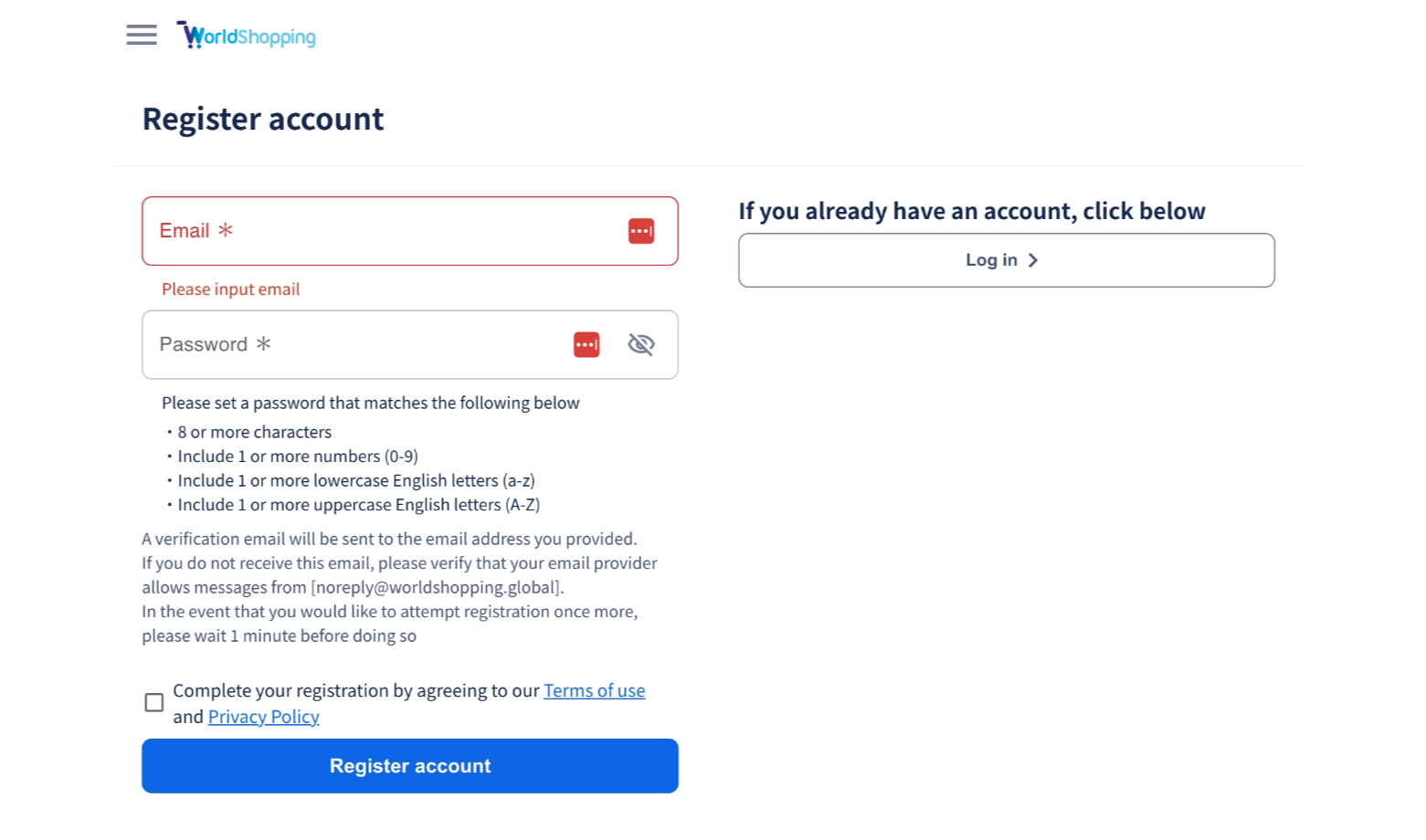Open the Privacy Policy link
This screenshot has height=840, width=1426.
tap(264, 717)
